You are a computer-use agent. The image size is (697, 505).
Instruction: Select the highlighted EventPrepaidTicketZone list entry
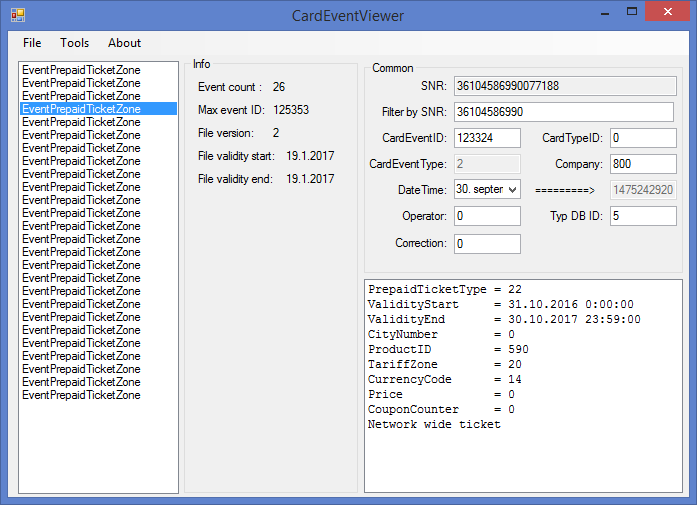[x=98, y=109]
